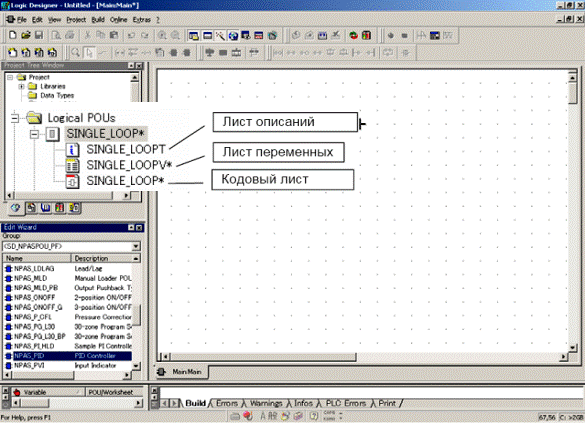Screen dimensions: 585x423
Task: Click the Watch Window toolbar icon
Action: pos(246,35)
